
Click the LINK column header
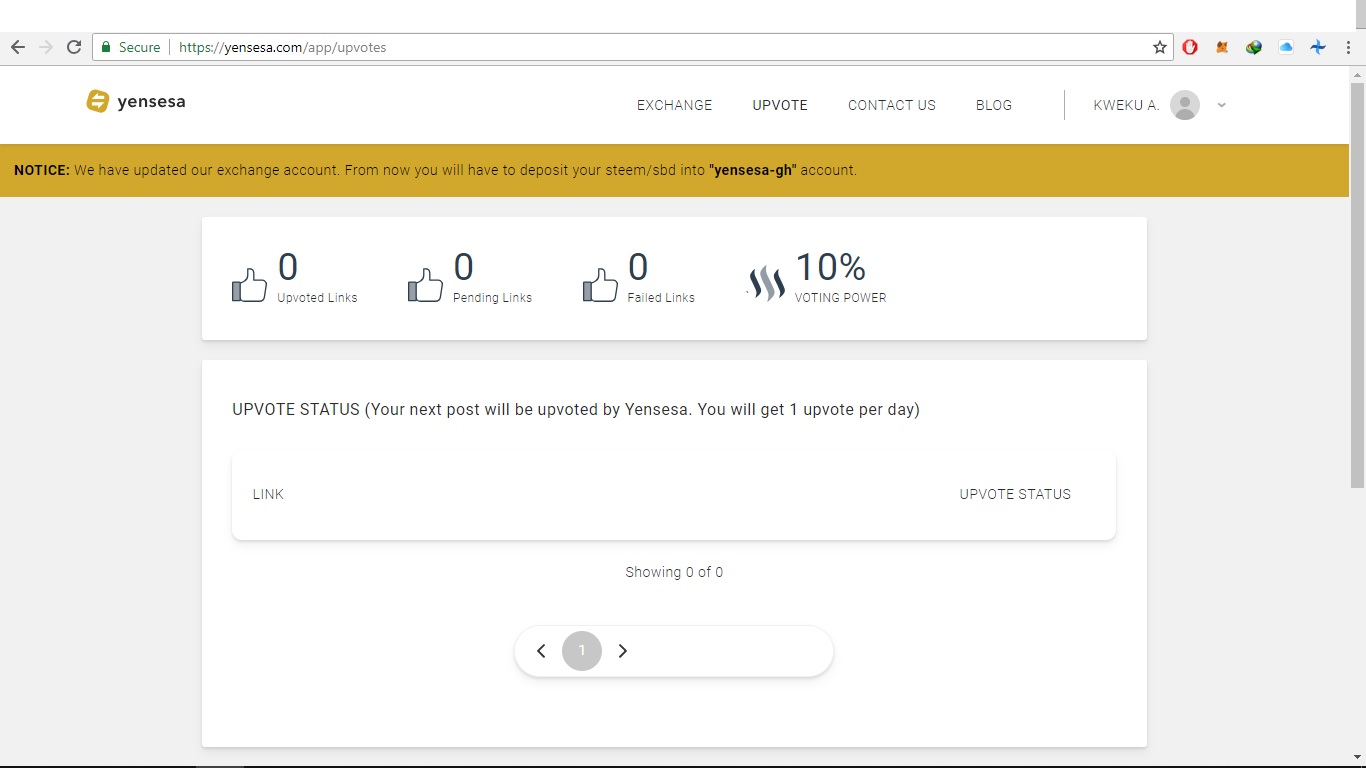tap(268, 494)
